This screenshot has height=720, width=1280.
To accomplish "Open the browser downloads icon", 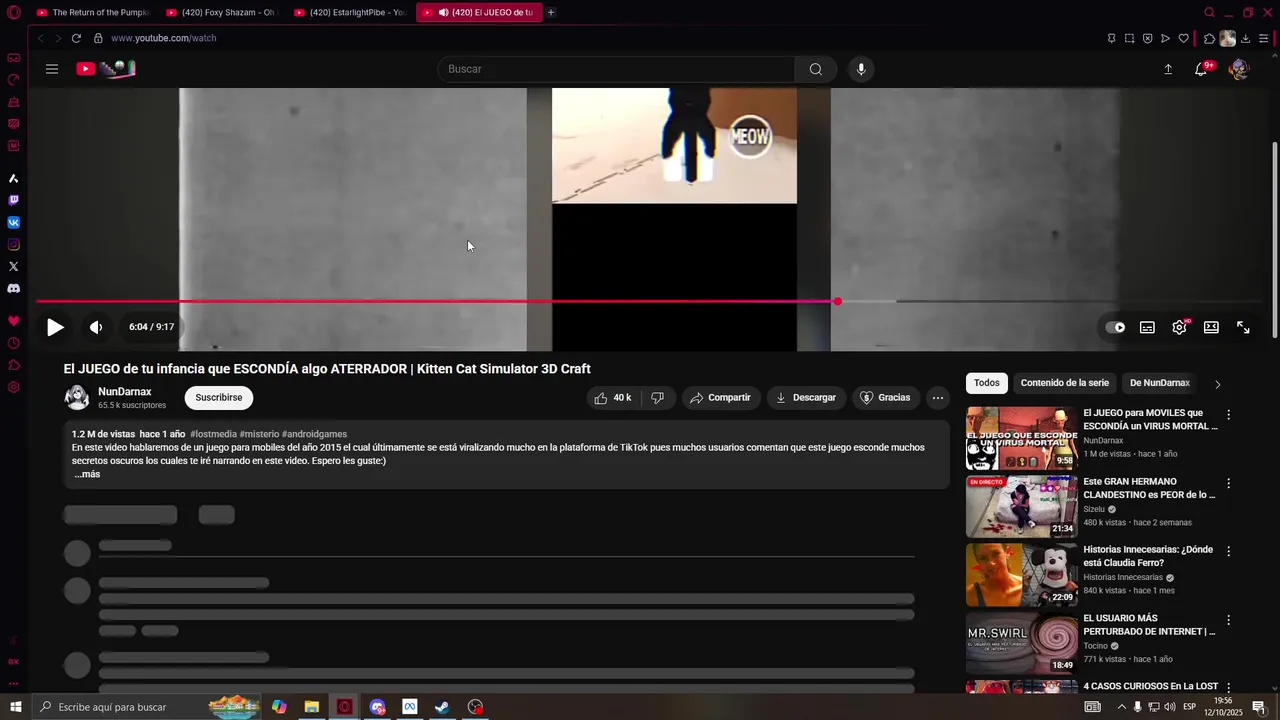I will click(1245, 38).
